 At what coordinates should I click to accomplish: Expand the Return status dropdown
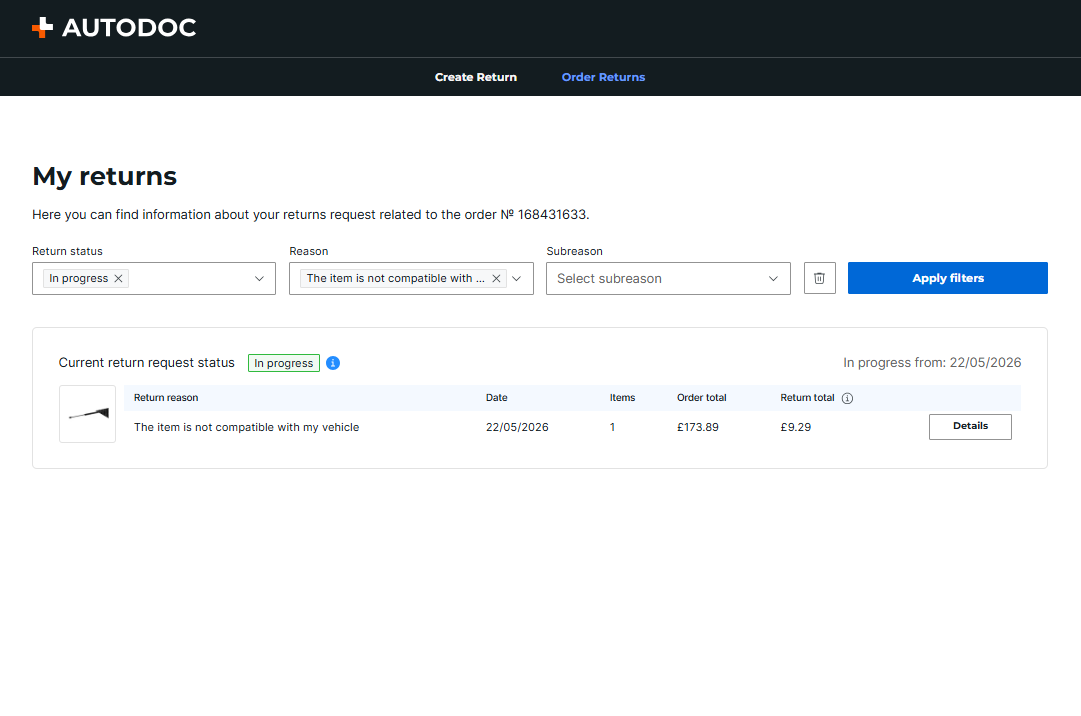[259, 278]
